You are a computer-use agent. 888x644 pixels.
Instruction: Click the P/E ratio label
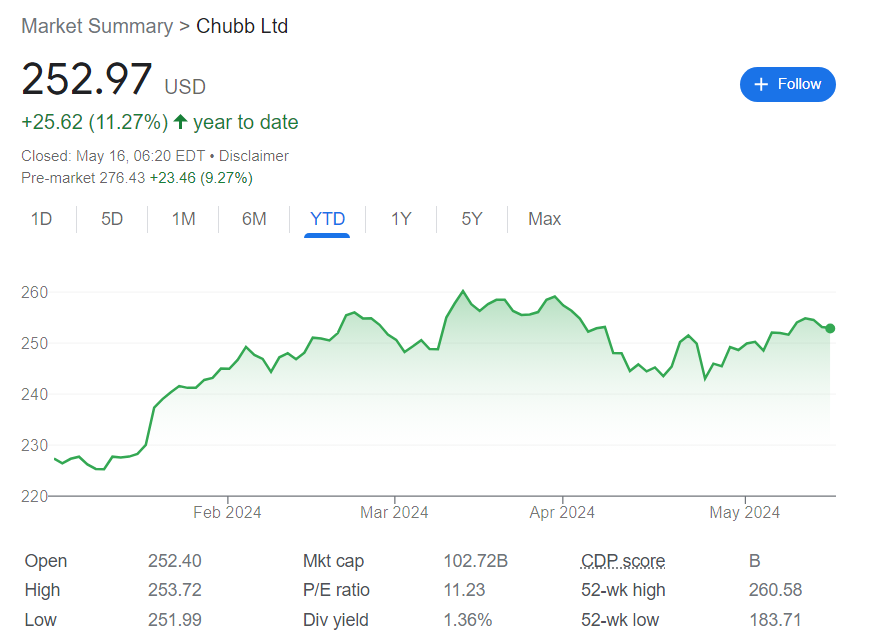(336, 590)
